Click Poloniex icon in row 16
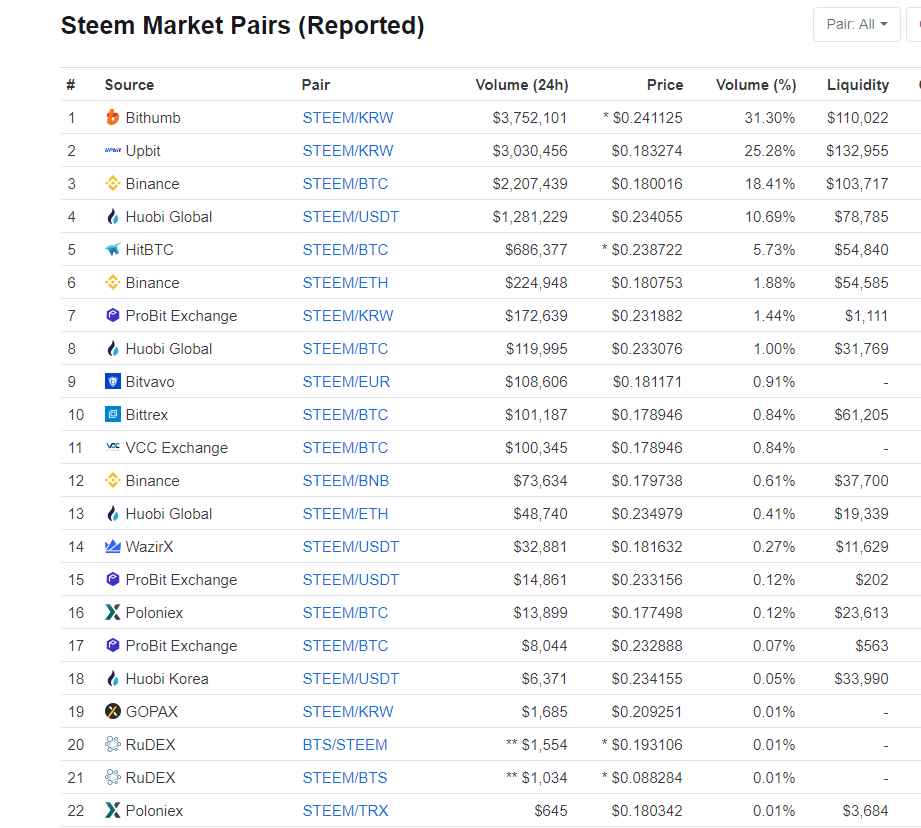 point(112,612)
